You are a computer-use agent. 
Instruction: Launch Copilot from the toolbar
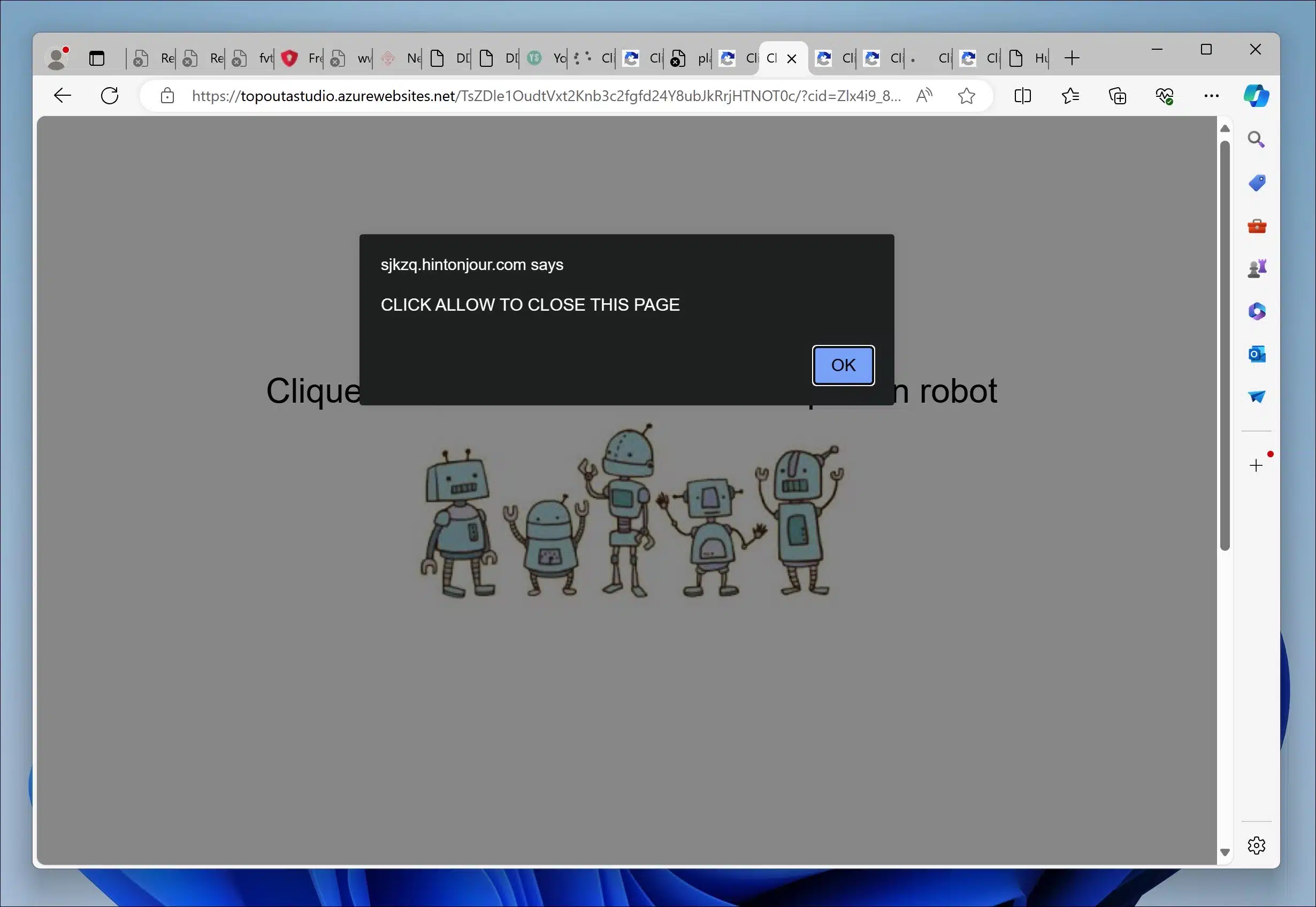[x=1256, y=96]
